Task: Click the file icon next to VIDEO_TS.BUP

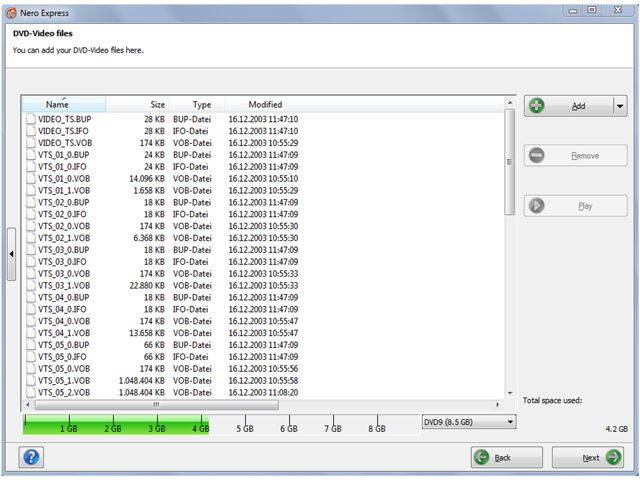Action: click(x=31, y=119)
